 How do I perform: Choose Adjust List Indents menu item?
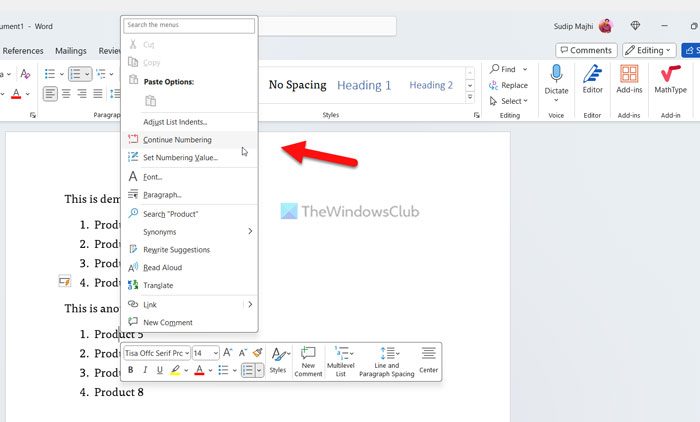190,122
